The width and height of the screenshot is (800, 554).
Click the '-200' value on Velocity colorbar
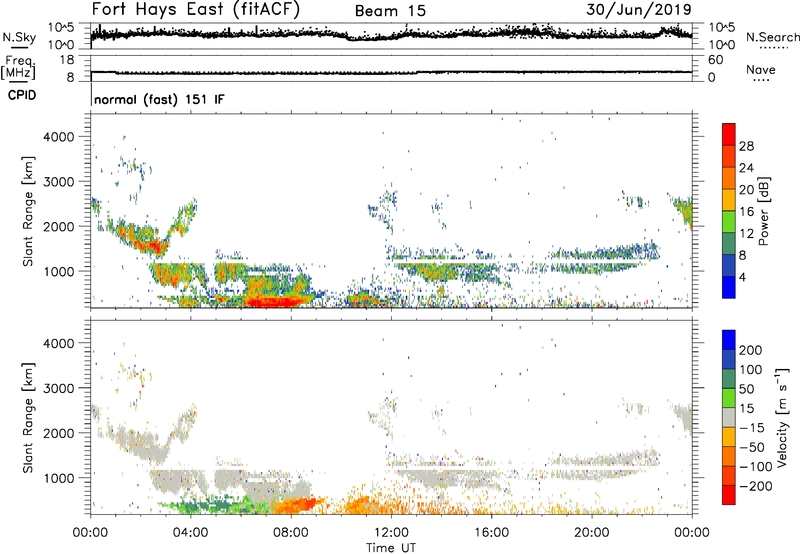[x=756, y=486]
